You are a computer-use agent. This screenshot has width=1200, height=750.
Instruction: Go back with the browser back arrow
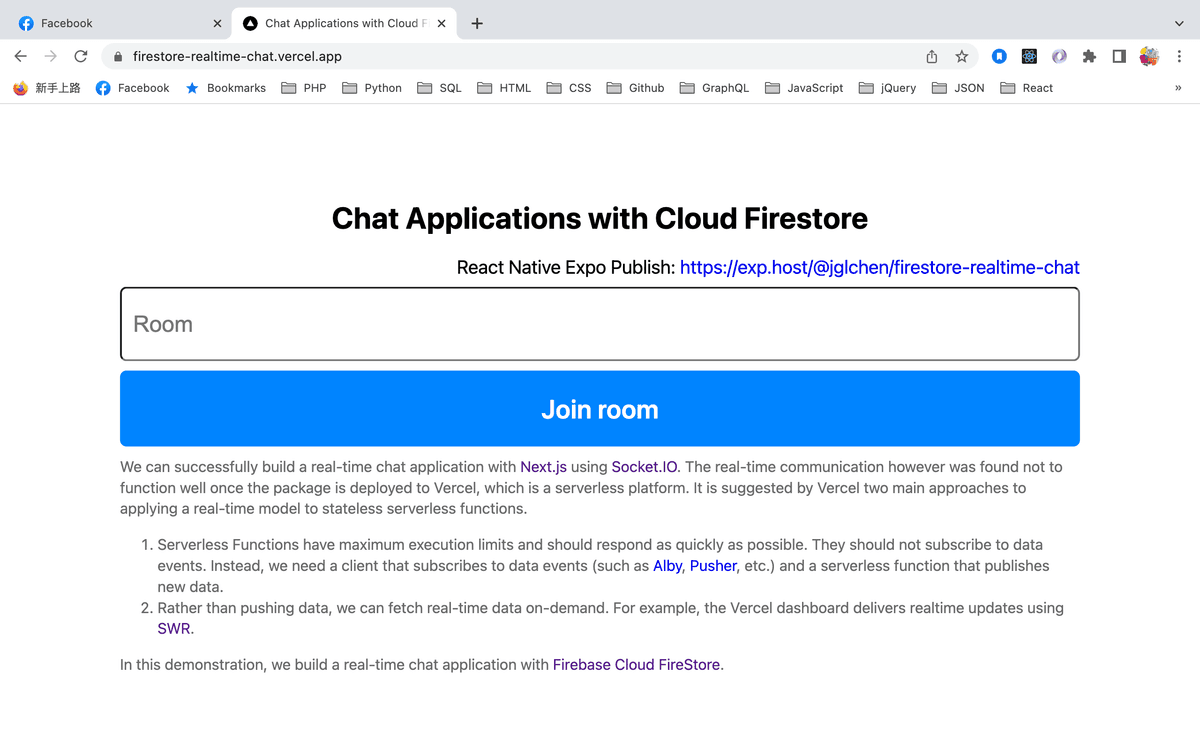[21, 56]
